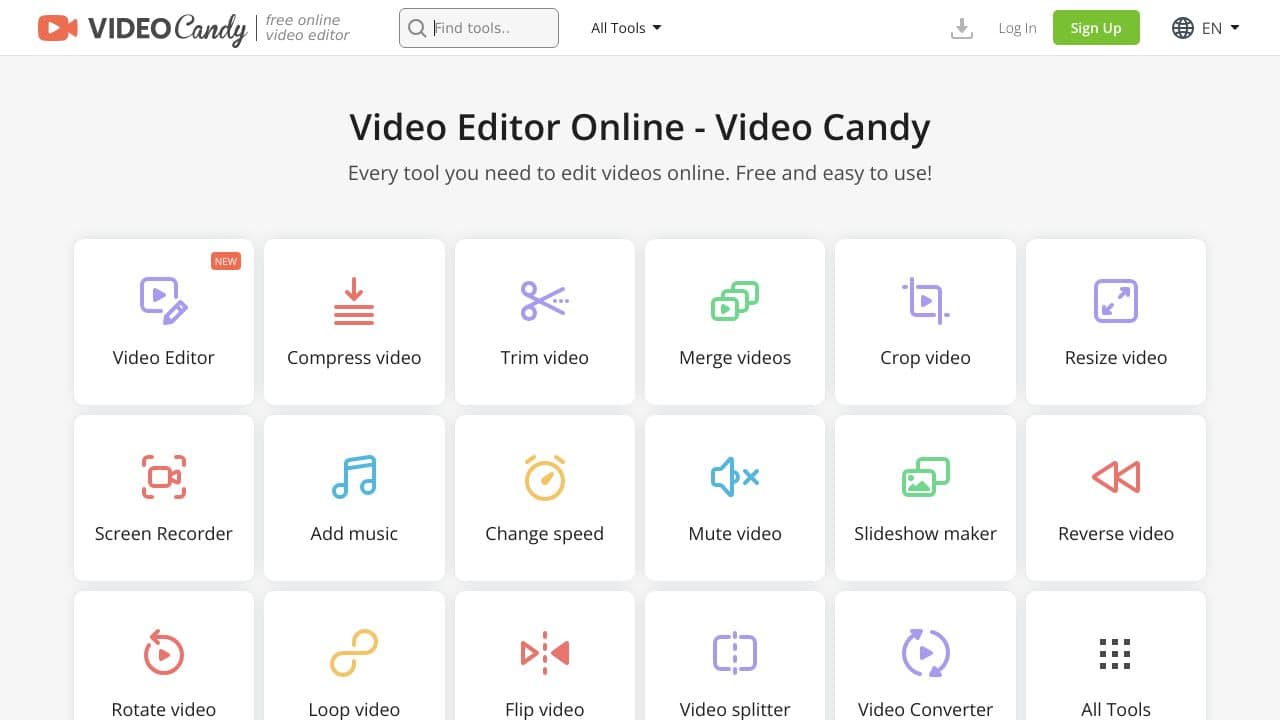Click the Resize video label
This screenshot has height=720, width=1280.
click(x=1116, y=357)
